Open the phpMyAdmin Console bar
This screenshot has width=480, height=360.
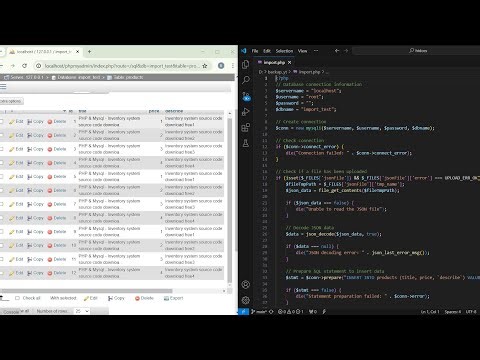tap(11, 312)
